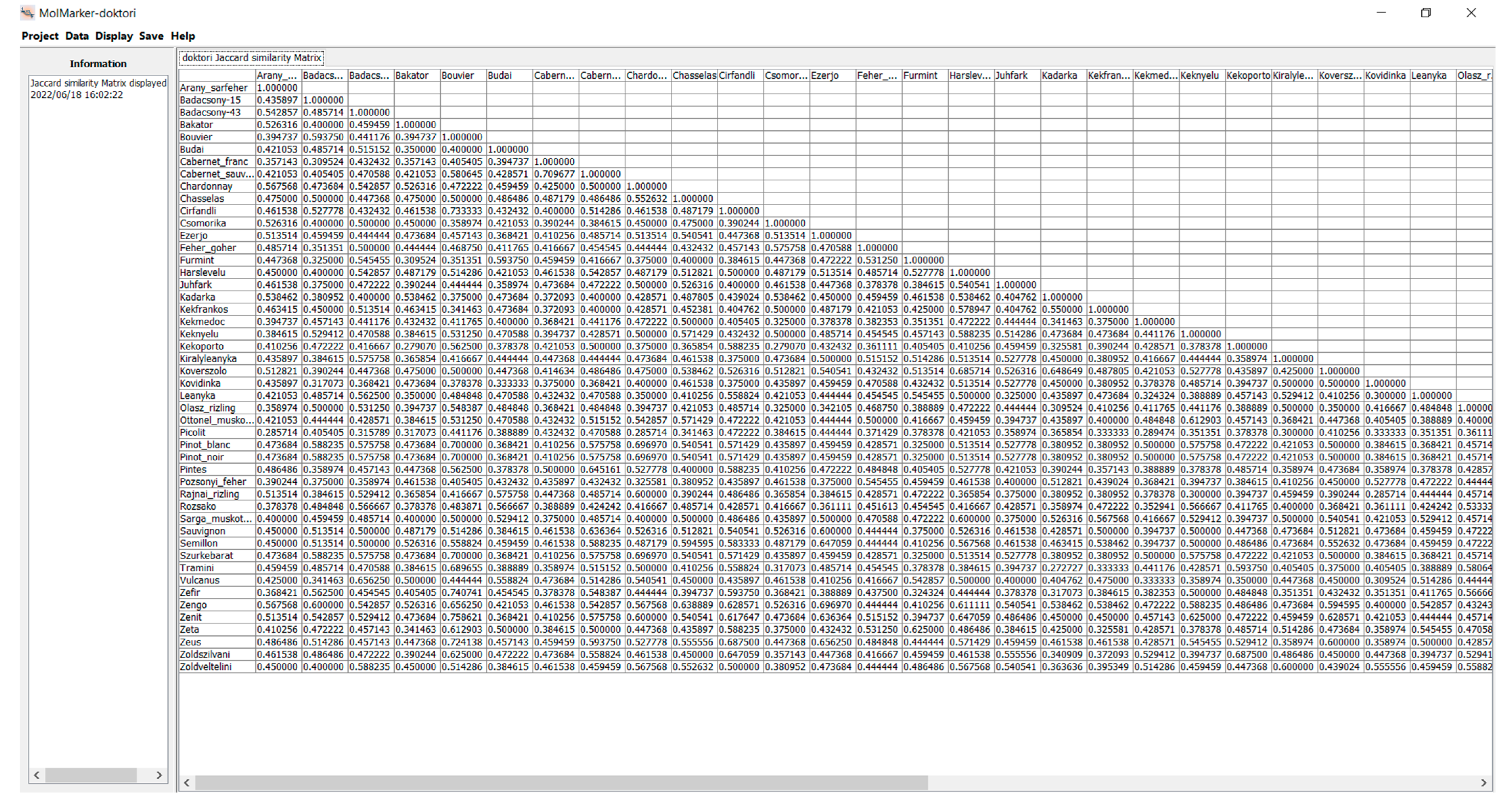Select the Zoldveltelini row label
Screen dimensions: 1512x802
point(205,667)
